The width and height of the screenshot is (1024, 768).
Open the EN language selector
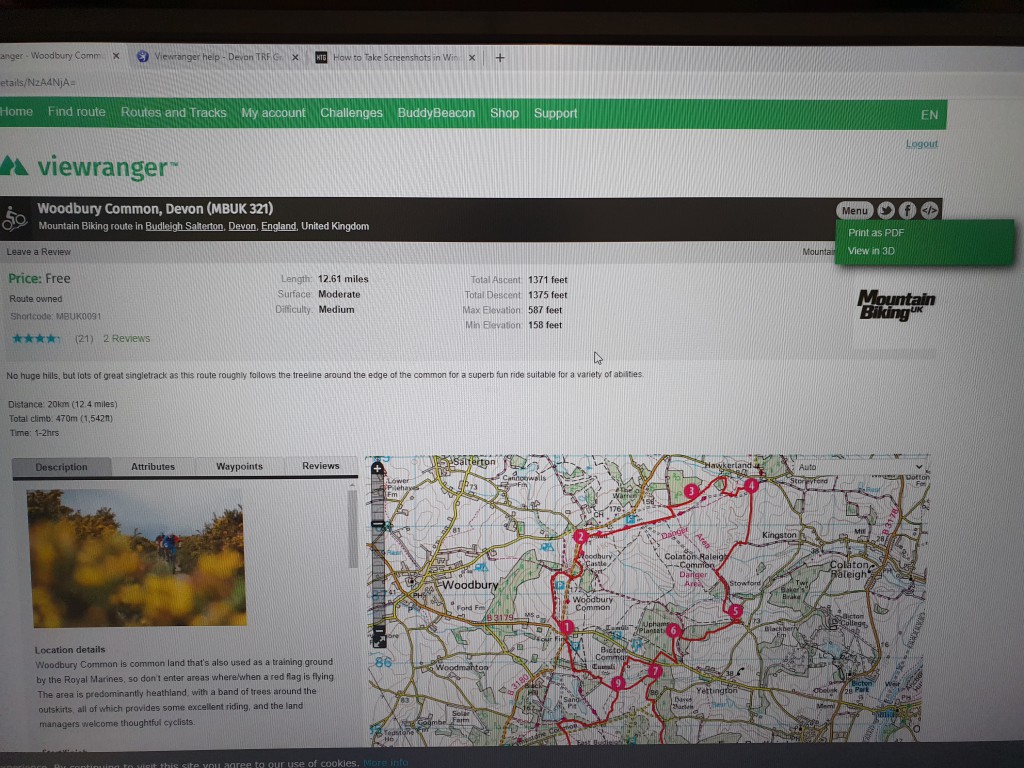(x=929, y=115)
